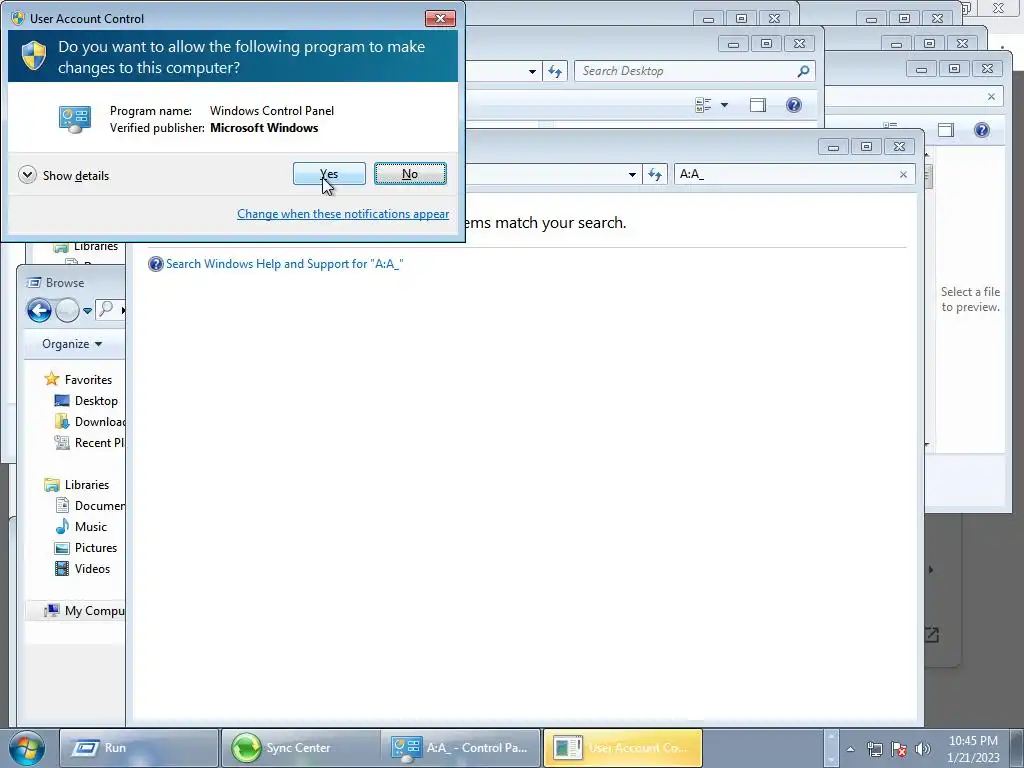The width and height of the screenshot is (1024, 768).
Task: Toggle preview pane in Desktop window
Action: [758, 105]
